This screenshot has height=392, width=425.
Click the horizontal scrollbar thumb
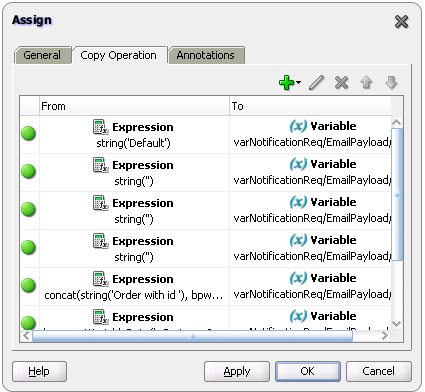pos(192,336)
